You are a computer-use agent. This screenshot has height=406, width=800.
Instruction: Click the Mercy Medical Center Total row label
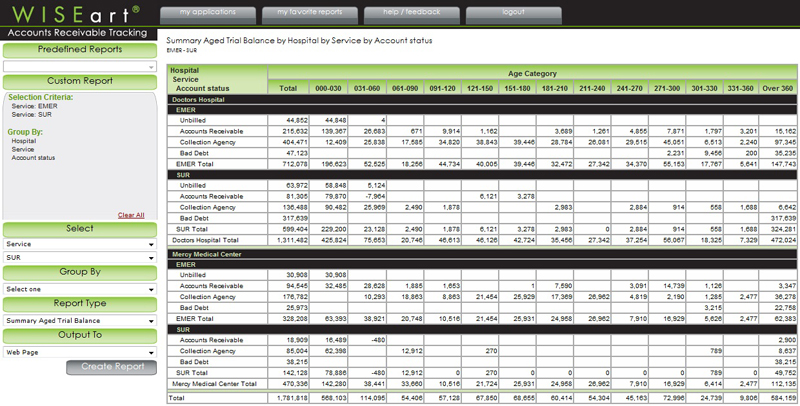pyautogui.click(x=213, y=384)
